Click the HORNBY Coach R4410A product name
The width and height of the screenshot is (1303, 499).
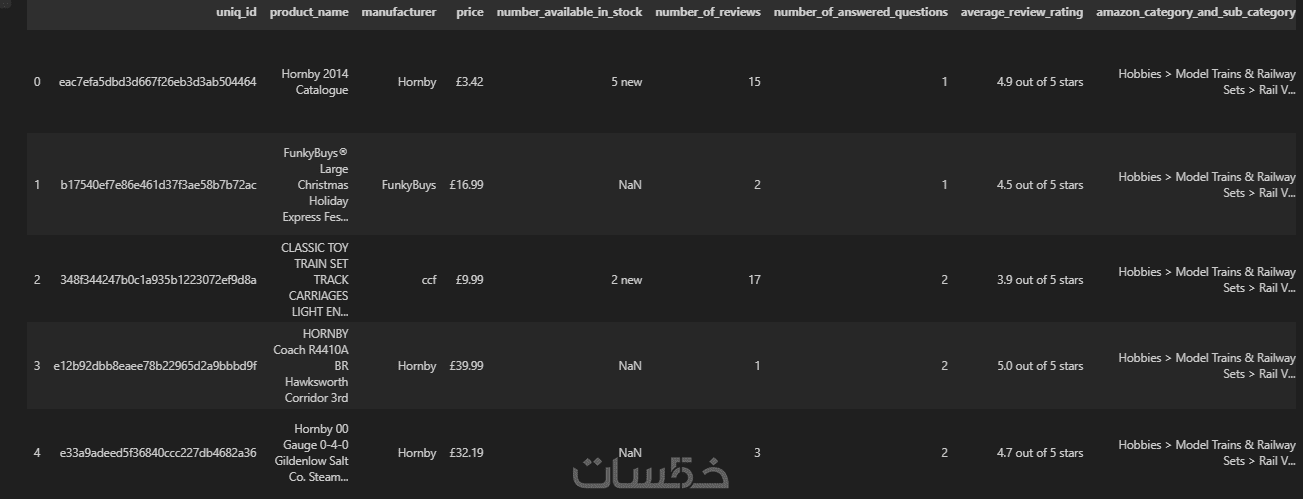pos(311,366)
